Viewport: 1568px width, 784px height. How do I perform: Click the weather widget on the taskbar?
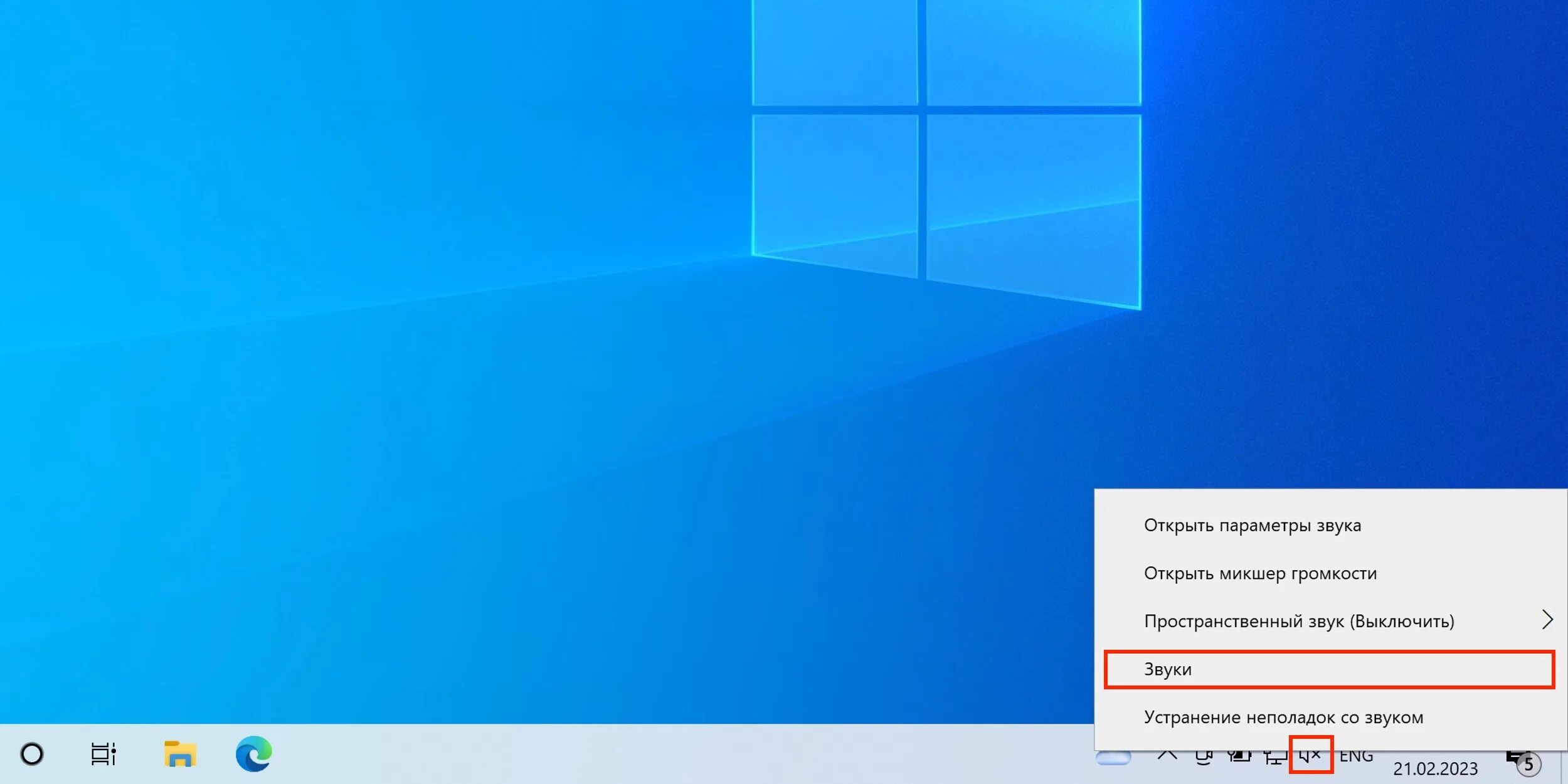[1113, 758]
